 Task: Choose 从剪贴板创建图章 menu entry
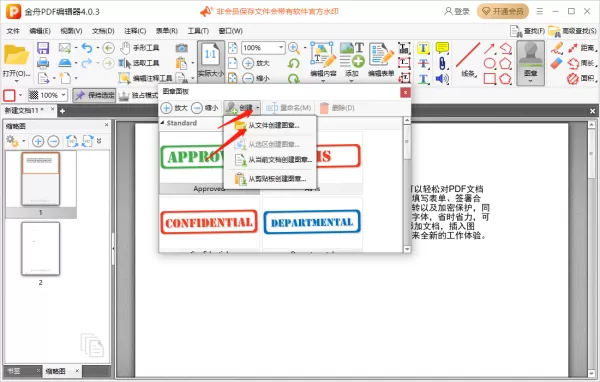(270, 179)
